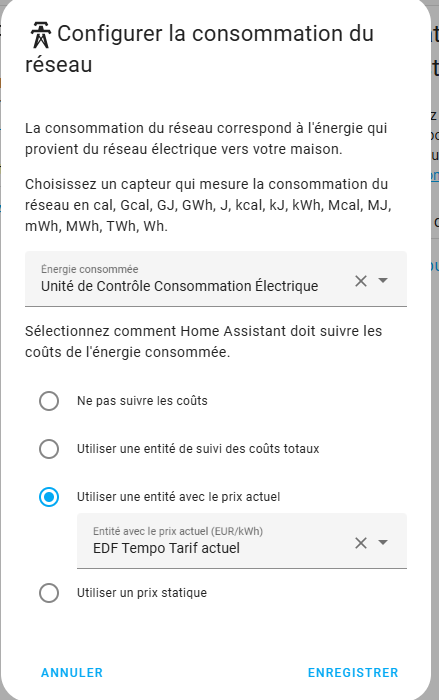The height and width of the screenshot is (700, 439).
Task: Click the transmission tower icon in title
Action: [x=41, y=35]
